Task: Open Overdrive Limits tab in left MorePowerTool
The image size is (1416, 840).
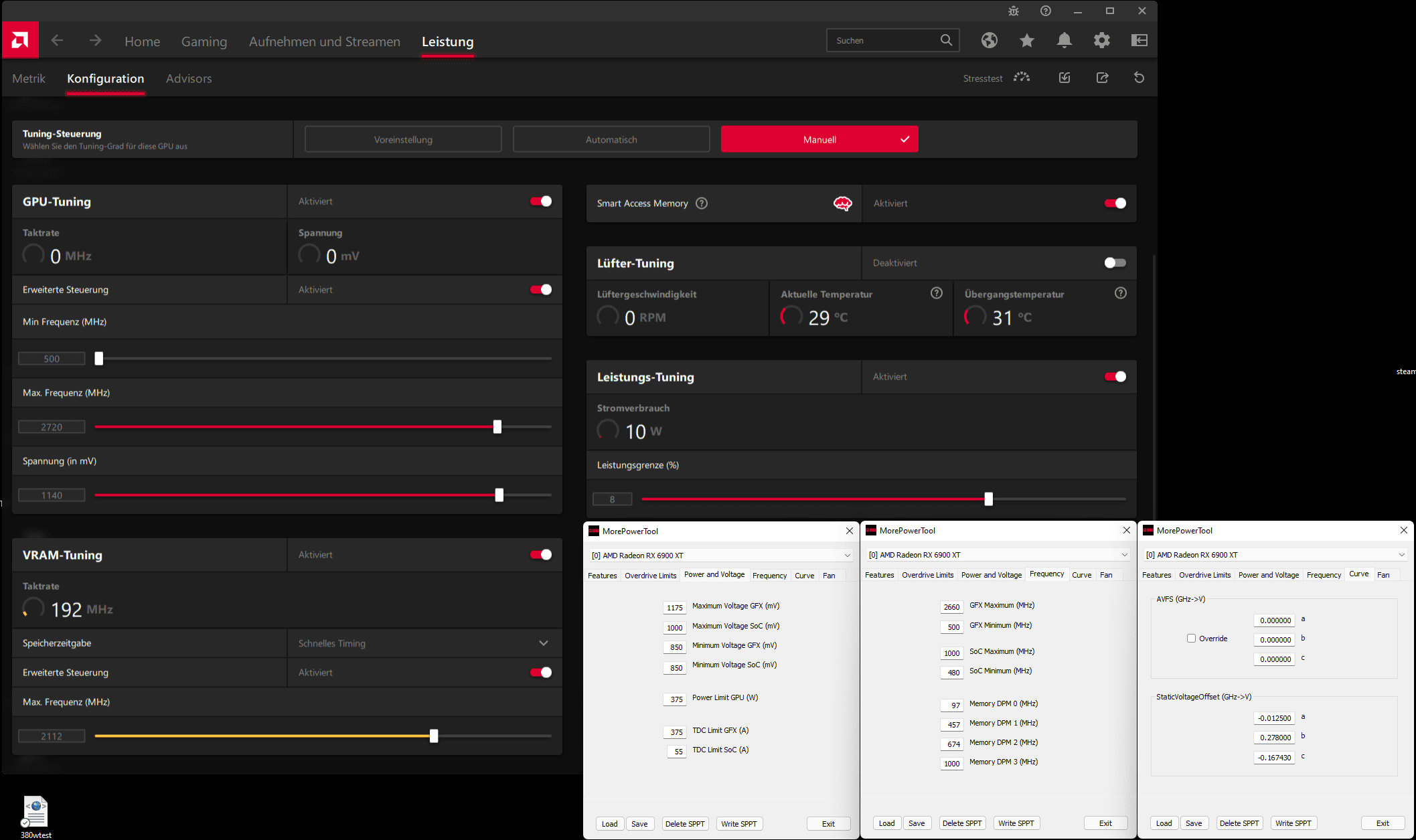Action: 650,576
